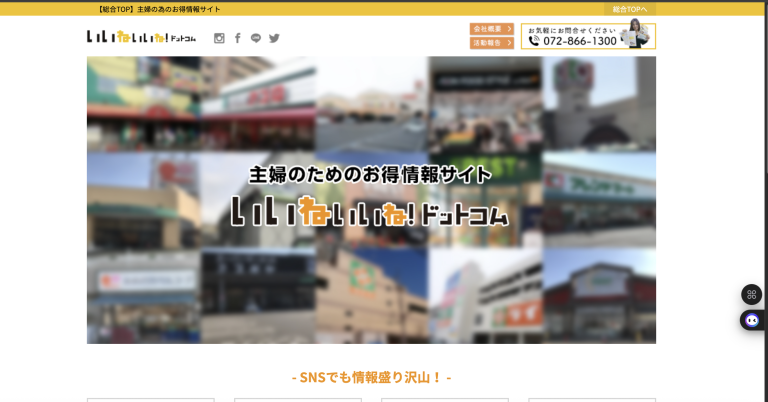Open the LINE icon in header
Screen dimensions: 768x402
pyautogui.click(x=256, y=38)
